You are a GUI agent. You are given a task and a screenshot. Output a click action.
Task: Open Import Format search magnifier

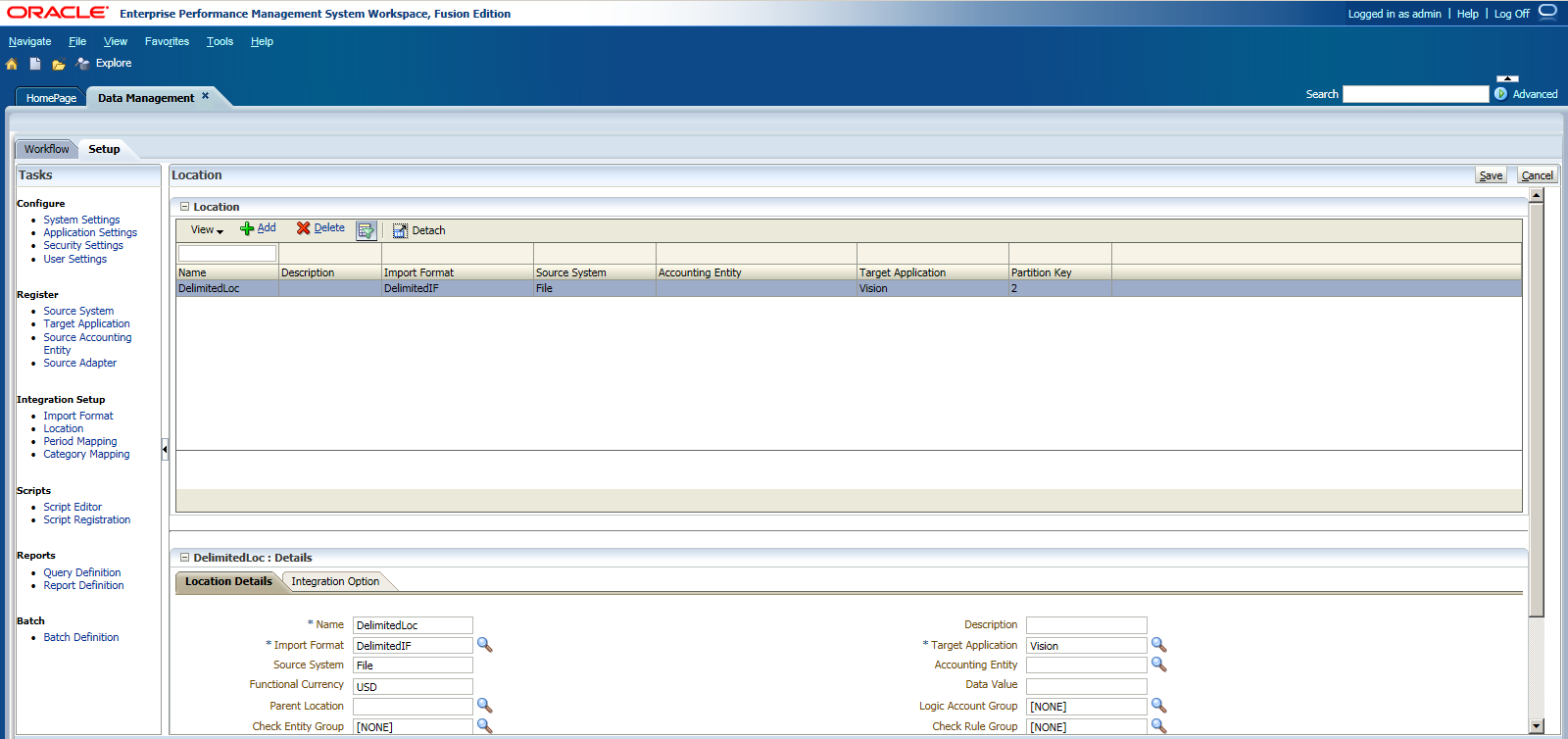pyautogui.click(x=484, y=645)
